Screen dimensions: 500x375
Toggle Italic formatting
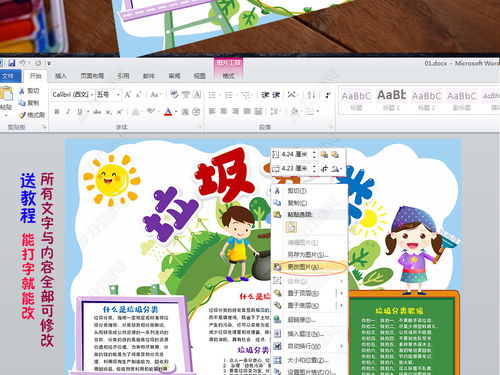pyautogui.click(x=68, y=112)
